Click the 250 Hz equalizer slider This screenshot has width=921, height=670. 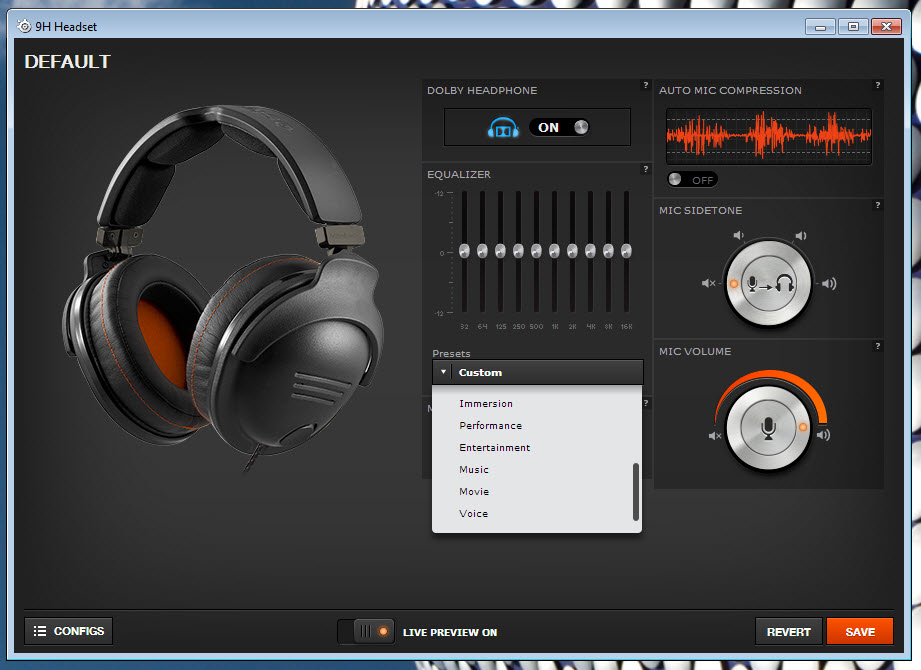[x=518, y=251]
